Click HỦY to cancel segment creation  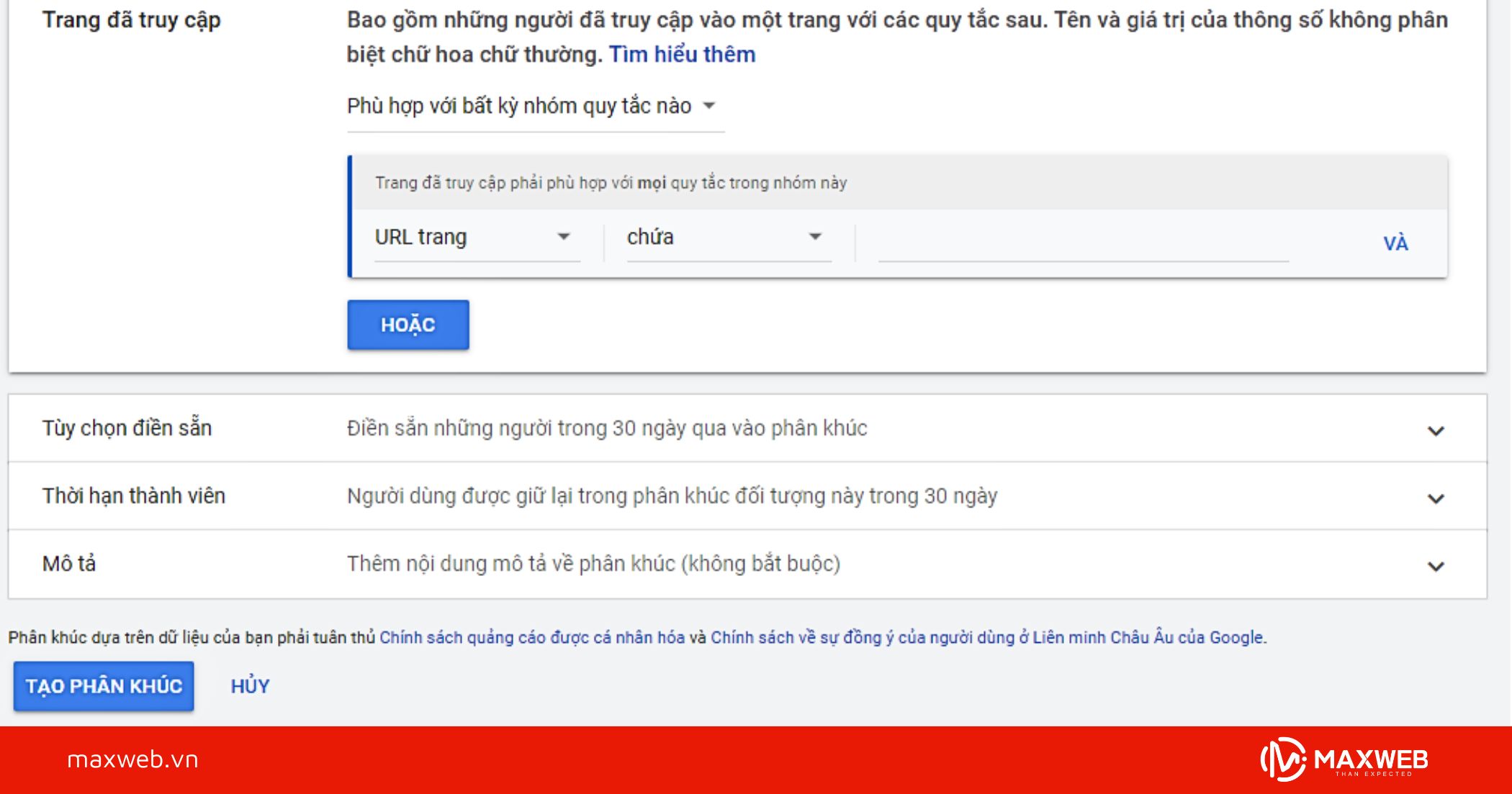(249, 685)
